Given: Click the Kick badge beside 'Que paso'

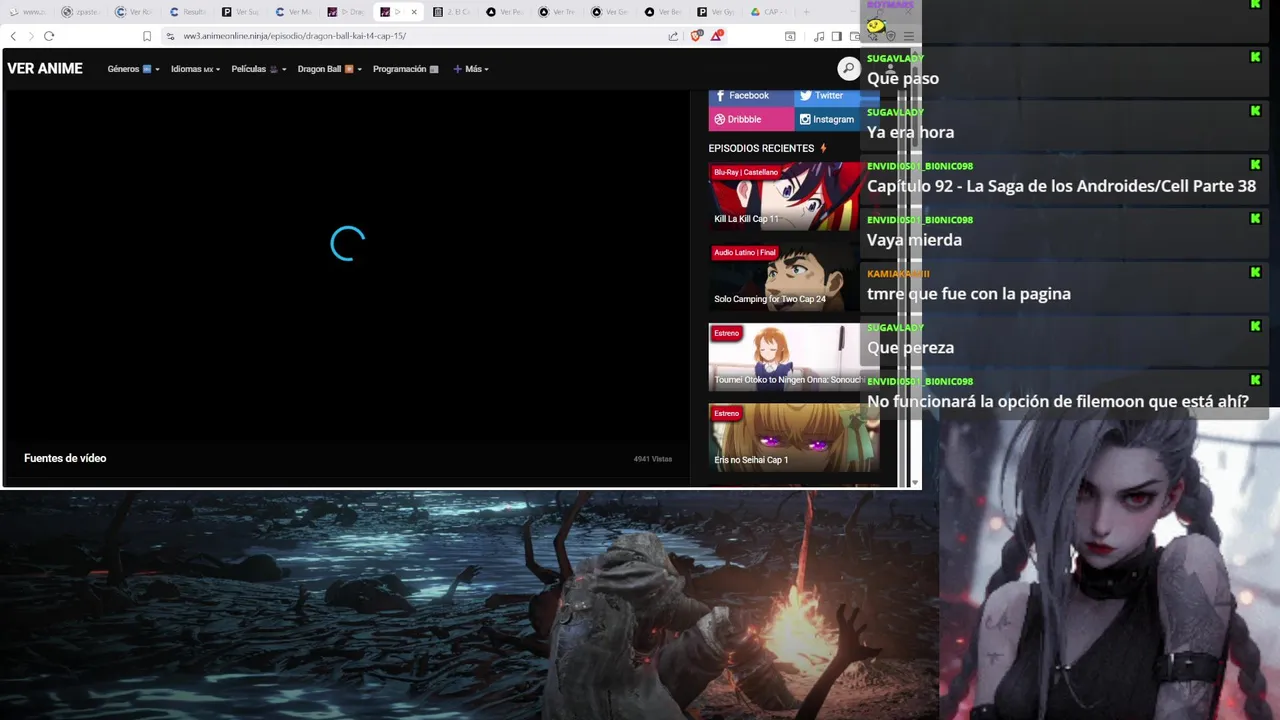Looking at the screenshot, I should [x=1255, y=57].
